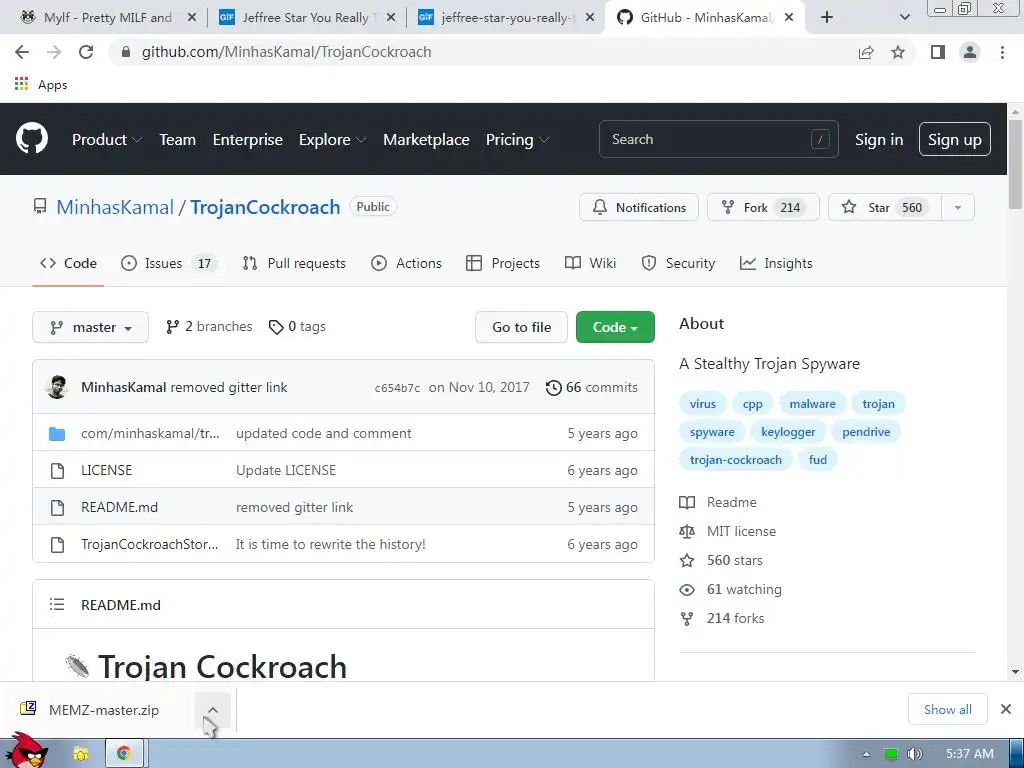
Task: Click the 0 tags link
Action: pos(297,327)
